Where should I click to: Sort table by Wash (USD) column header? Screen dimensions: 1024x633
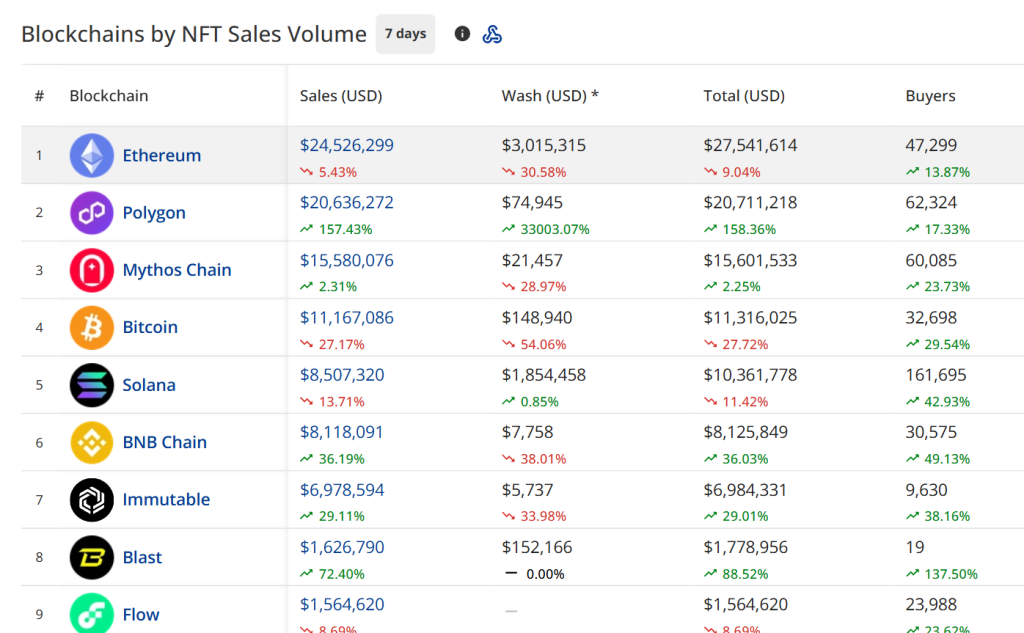[x=550, y=96]
